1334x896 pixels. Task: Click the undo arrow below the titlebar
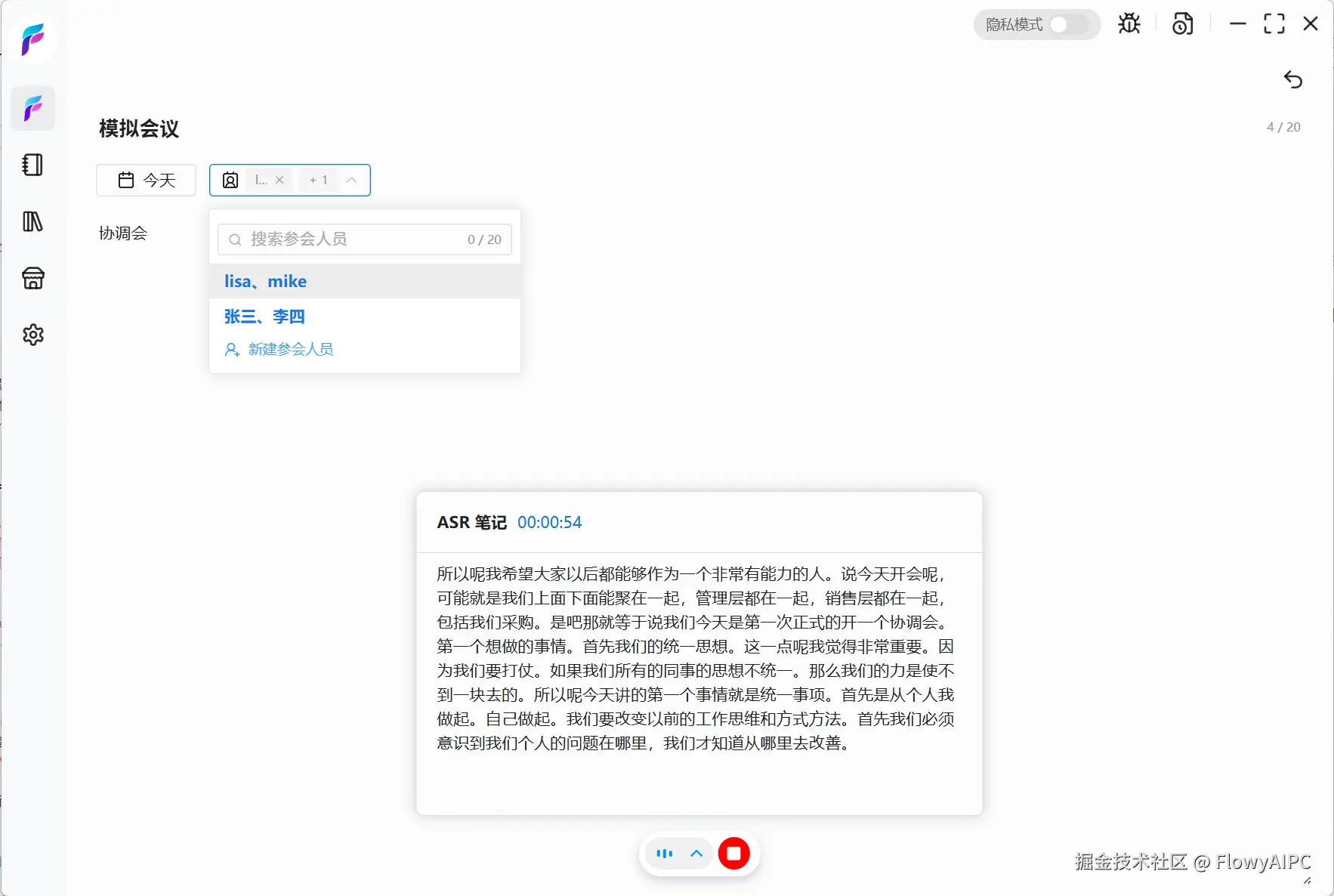1292,79
